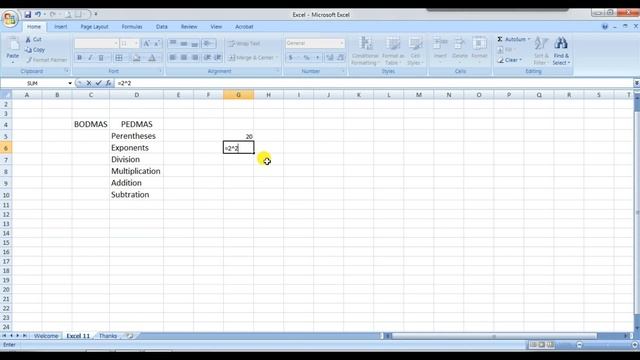This screenshot has height=360, width=640.
Task: Switch to the View tab
Action: 216,27
